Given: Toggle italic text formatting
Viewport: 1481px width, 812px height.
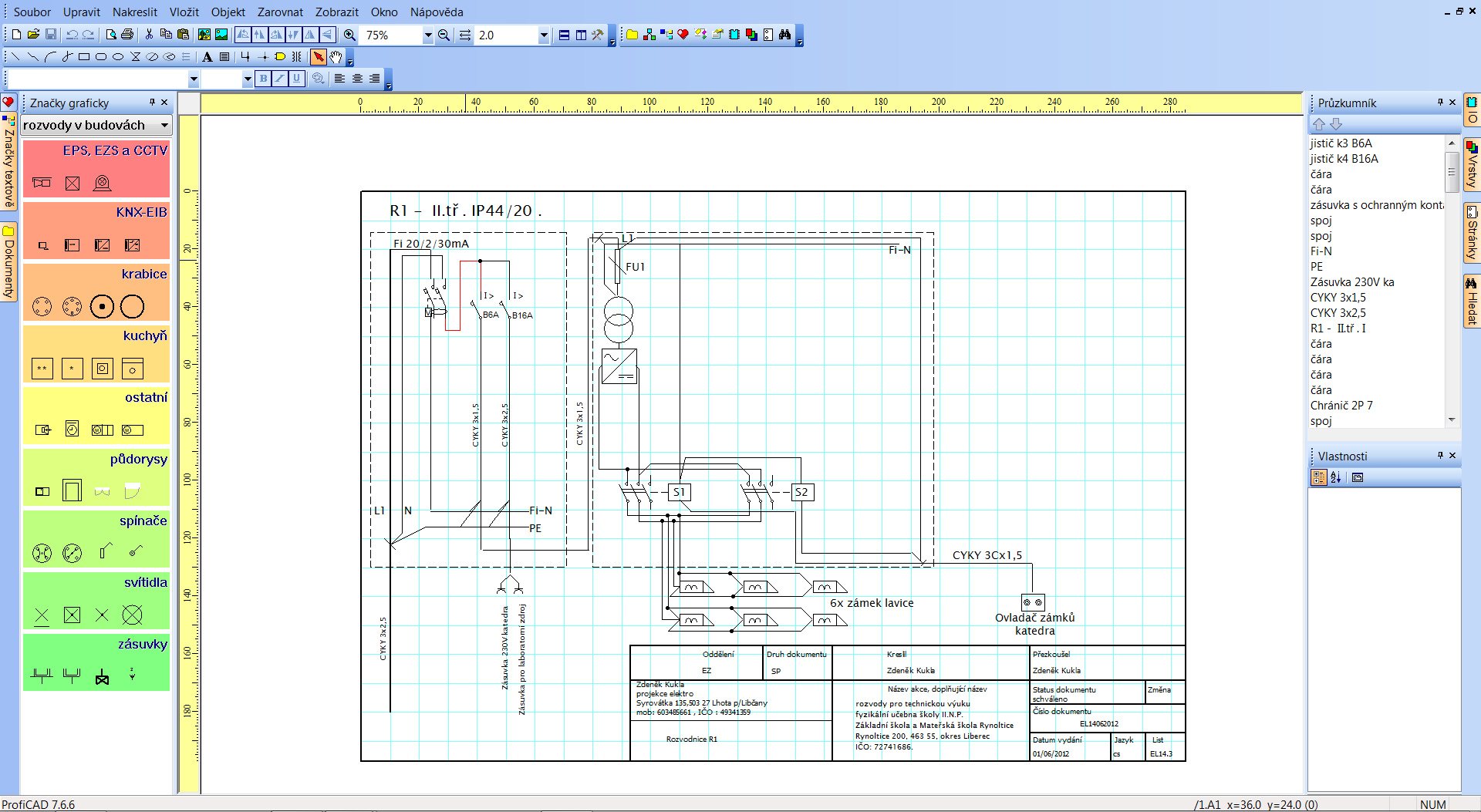Looking at the screenshot, I should coord(280,79).
